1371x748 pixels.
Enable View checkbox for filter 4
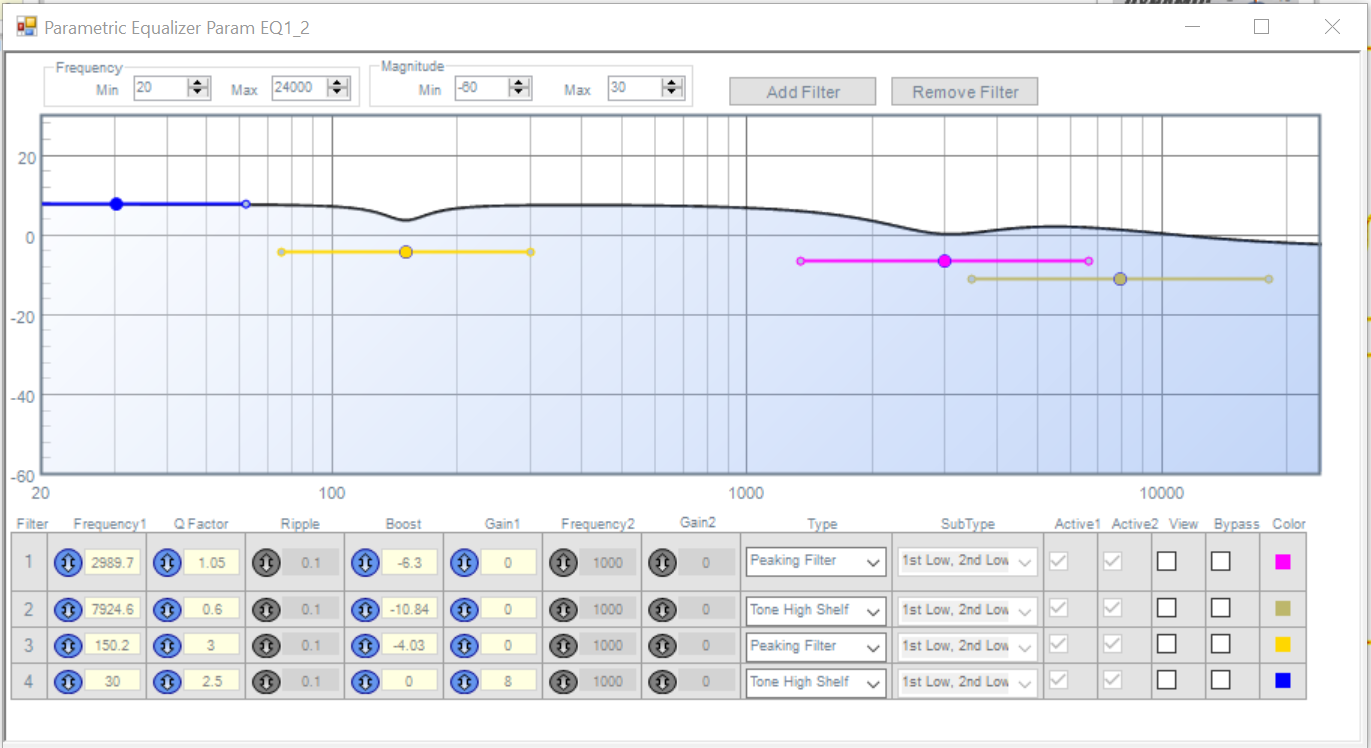(1167, 681)
